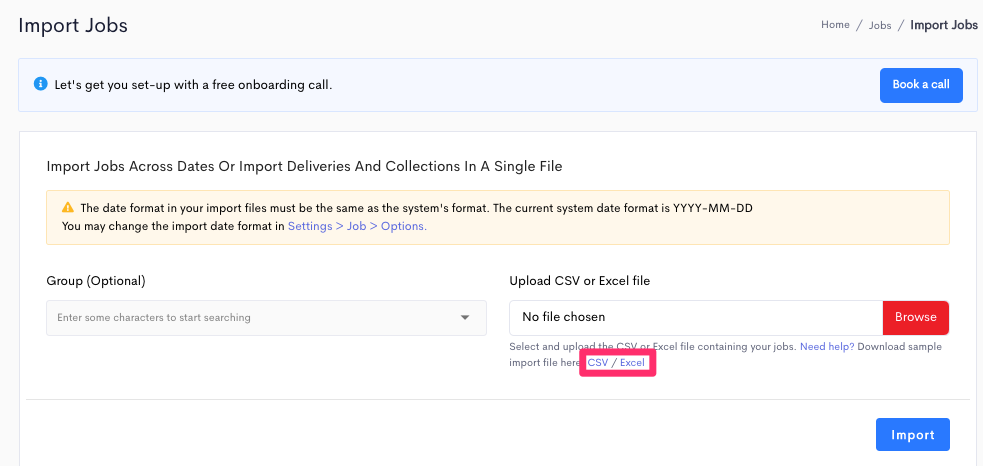The width and height of the screenshot is (983, 466).
Task: Browse for a file to upload
Action: click(x=915, y=318)
